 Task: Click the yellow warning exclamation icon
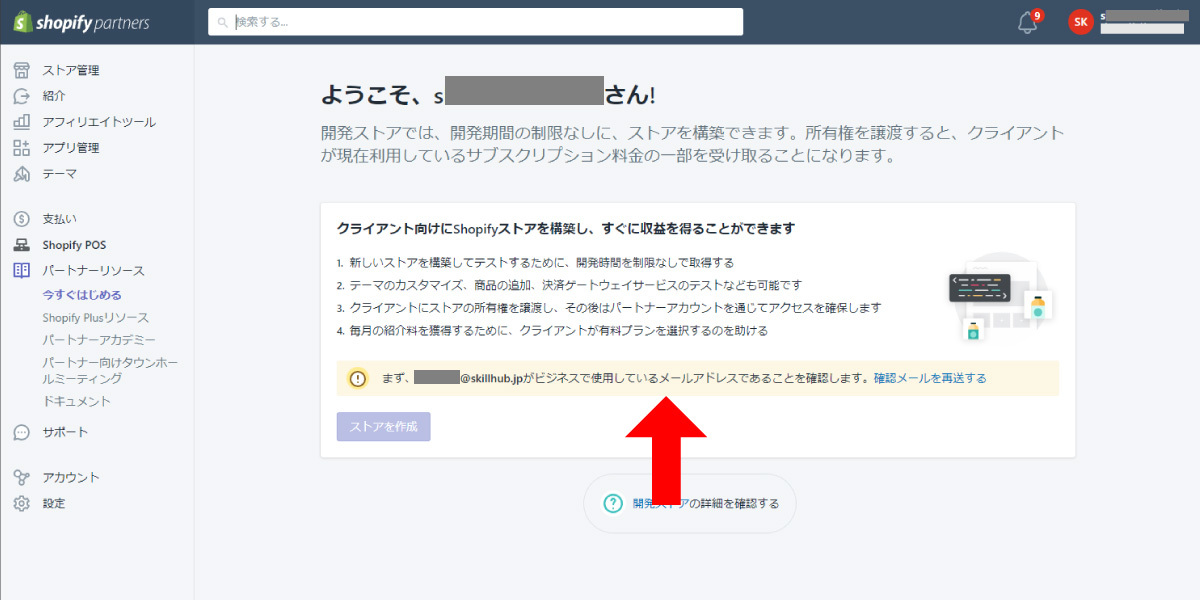click(358, 379)
